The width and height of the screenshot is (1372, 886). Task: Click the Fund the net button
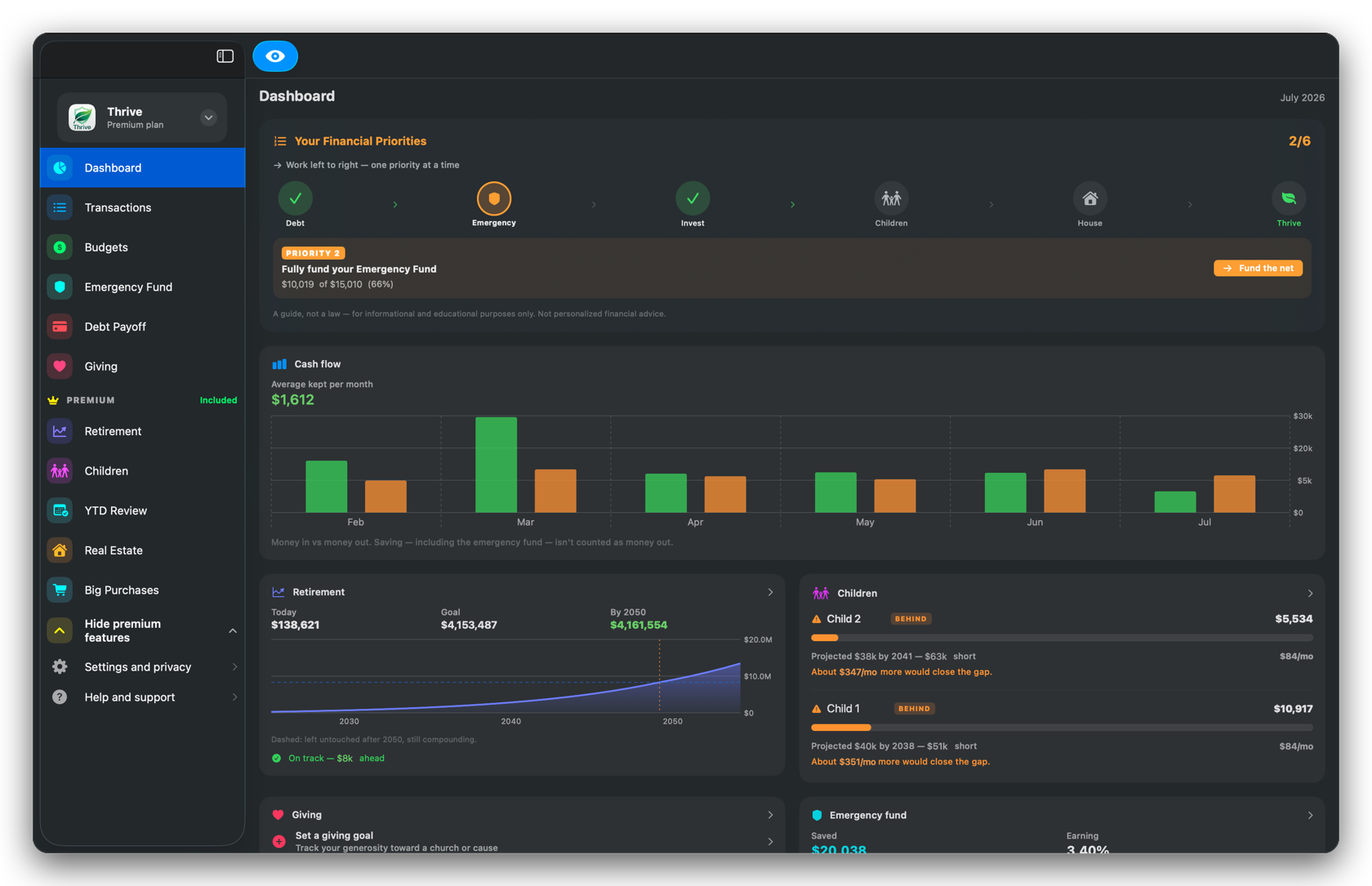point(1258,268)
